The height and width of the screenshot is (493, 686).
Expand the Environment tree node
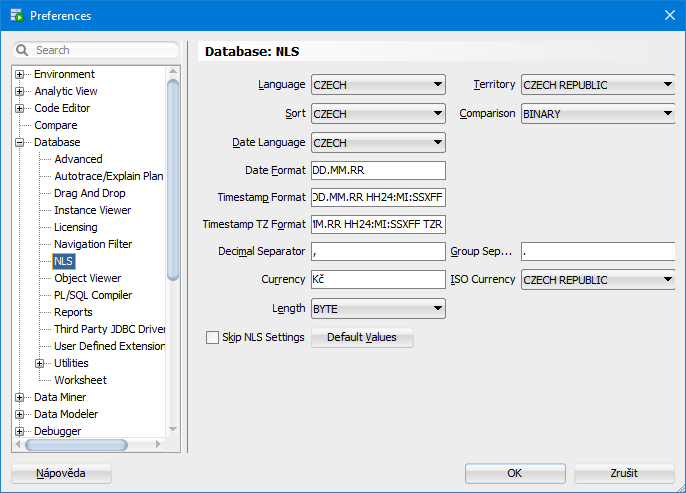(19, 75)
